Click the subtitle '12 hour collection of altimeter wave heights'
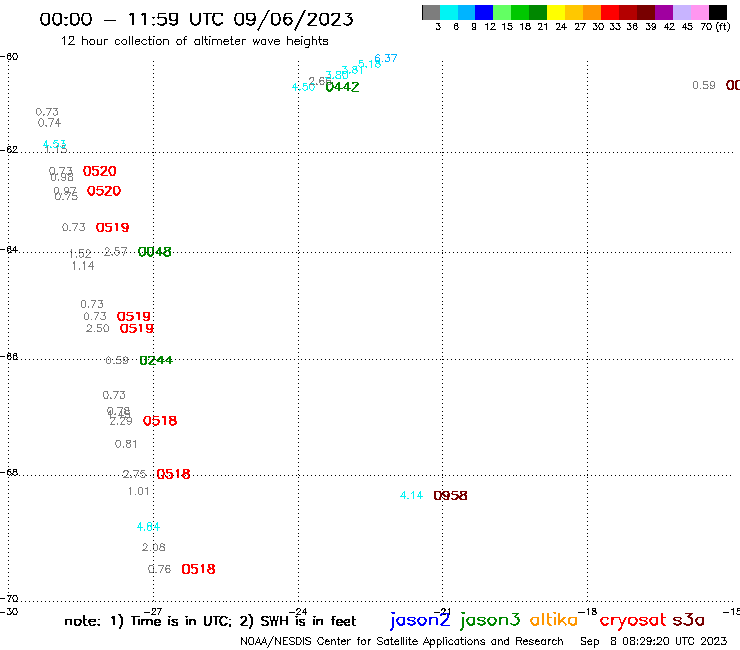This screenshot has height=650, width=740. tap(194, 41)
